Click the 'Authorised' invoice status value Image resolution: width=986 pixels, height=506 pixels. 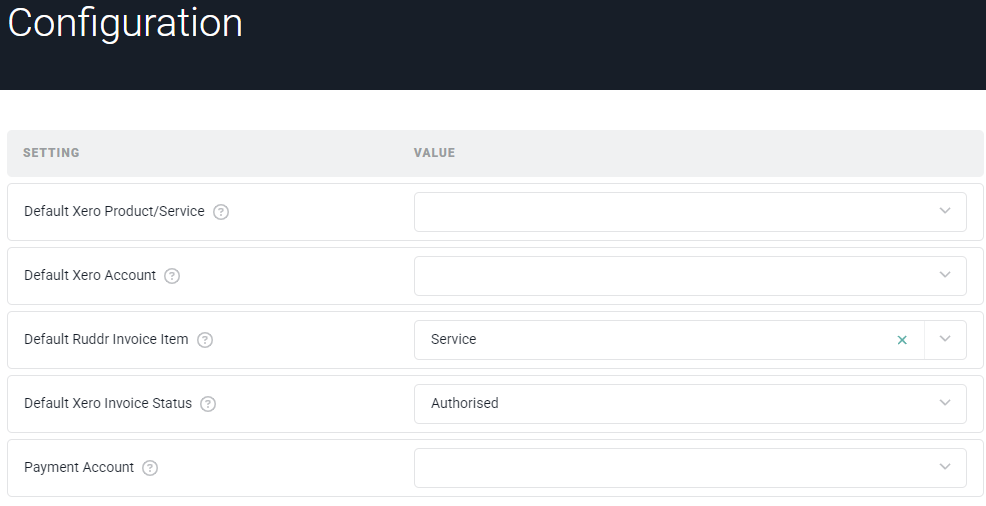465,404
